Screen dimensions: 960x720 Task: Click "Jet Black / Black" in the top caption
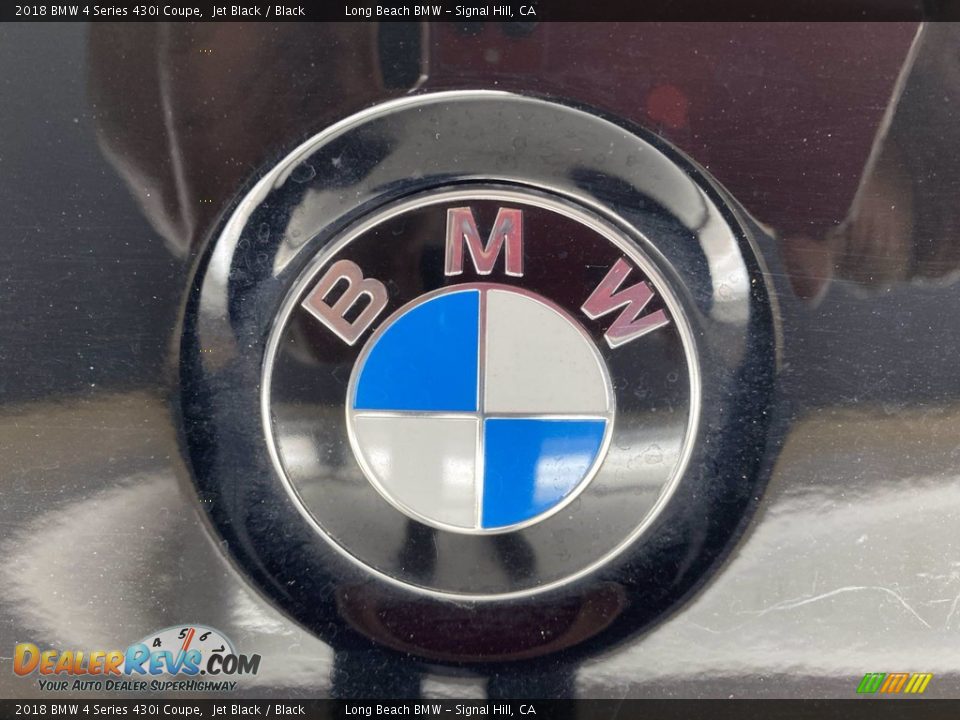258,10
